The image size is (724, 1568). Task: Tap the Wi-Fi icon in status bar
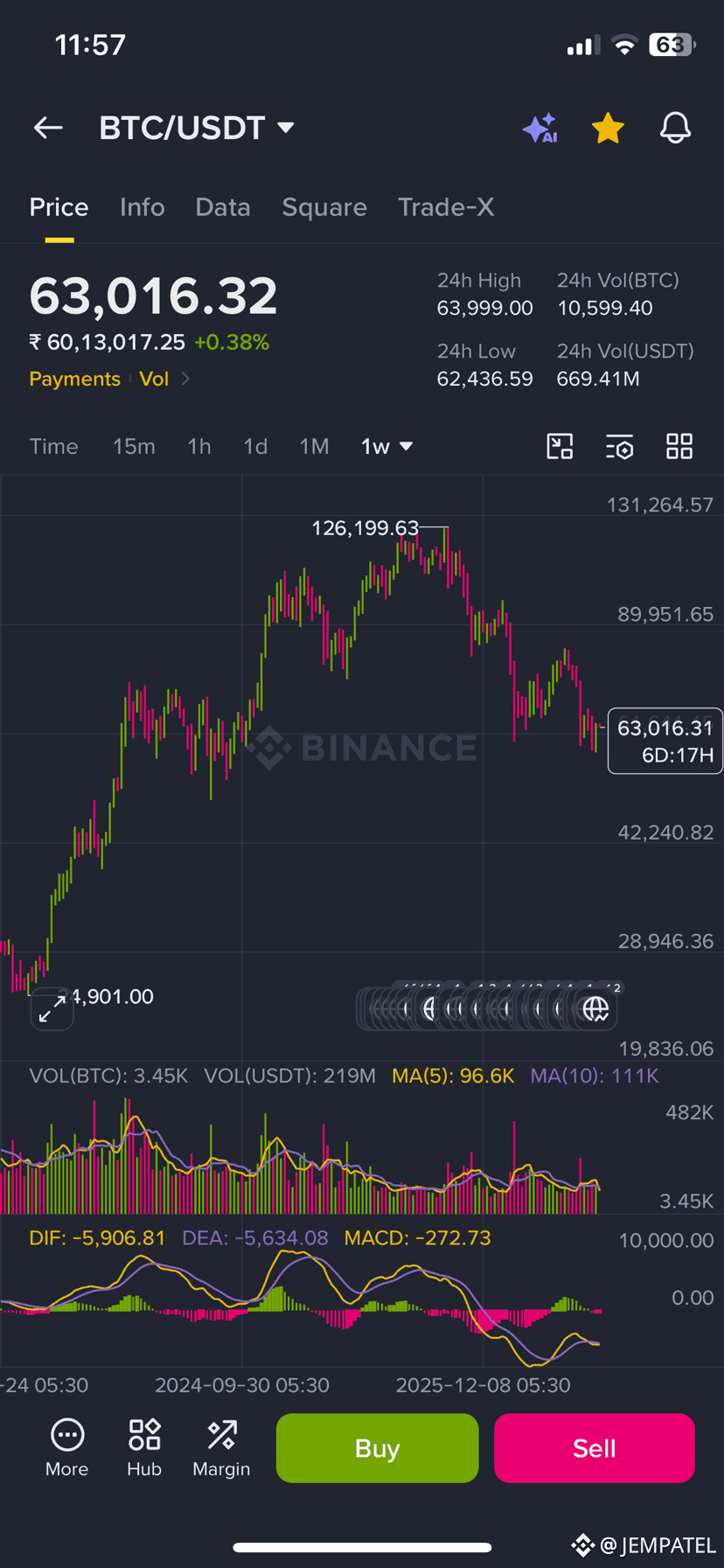pos(624,45)
